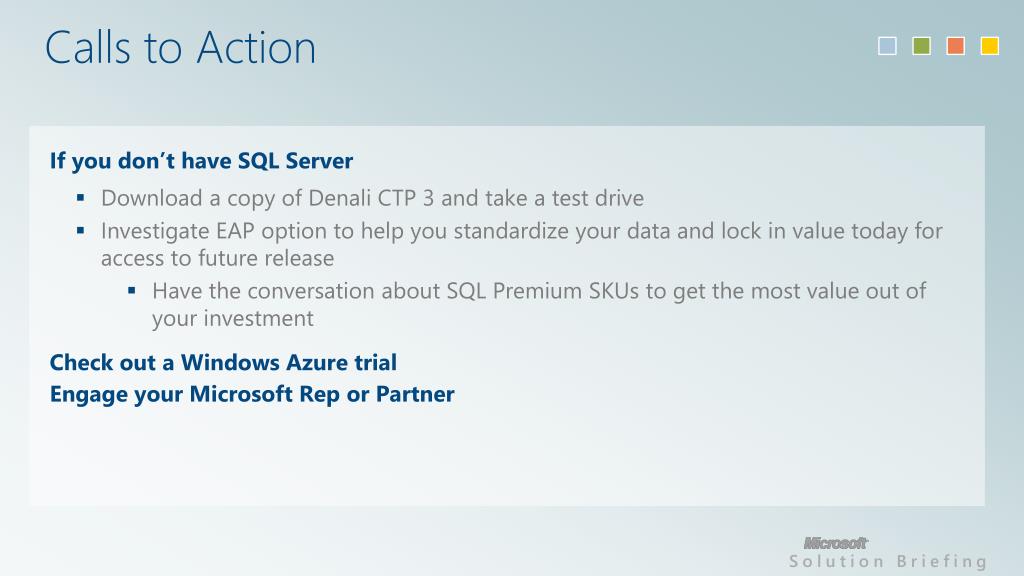Image resolution: width=1024 pixels, height=576 pixels.
Task: Click the words access to future release
Action: 217,259
